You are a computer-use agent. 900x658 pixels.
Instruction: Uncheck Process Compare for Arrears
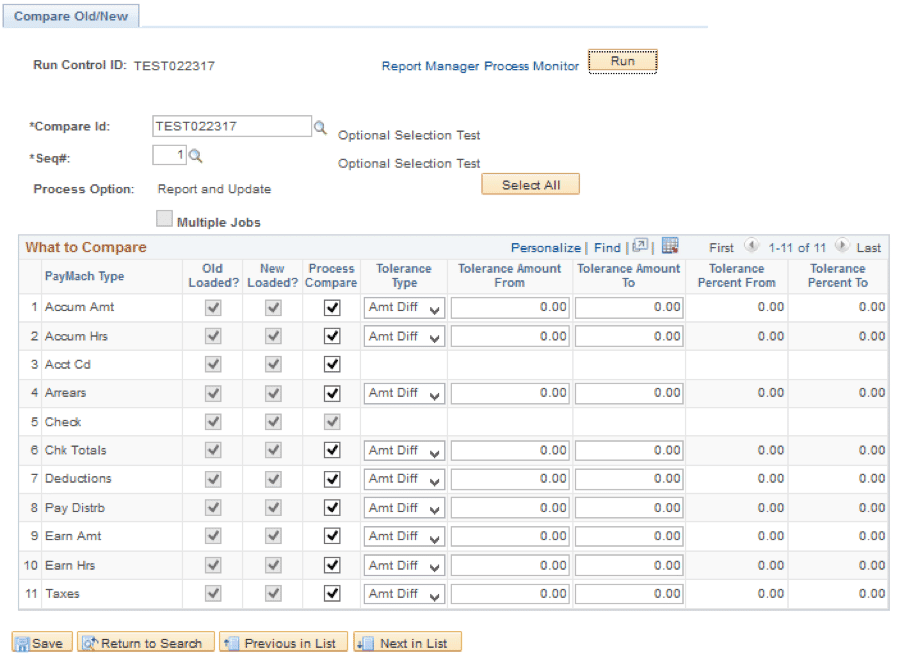pos(332,393)
